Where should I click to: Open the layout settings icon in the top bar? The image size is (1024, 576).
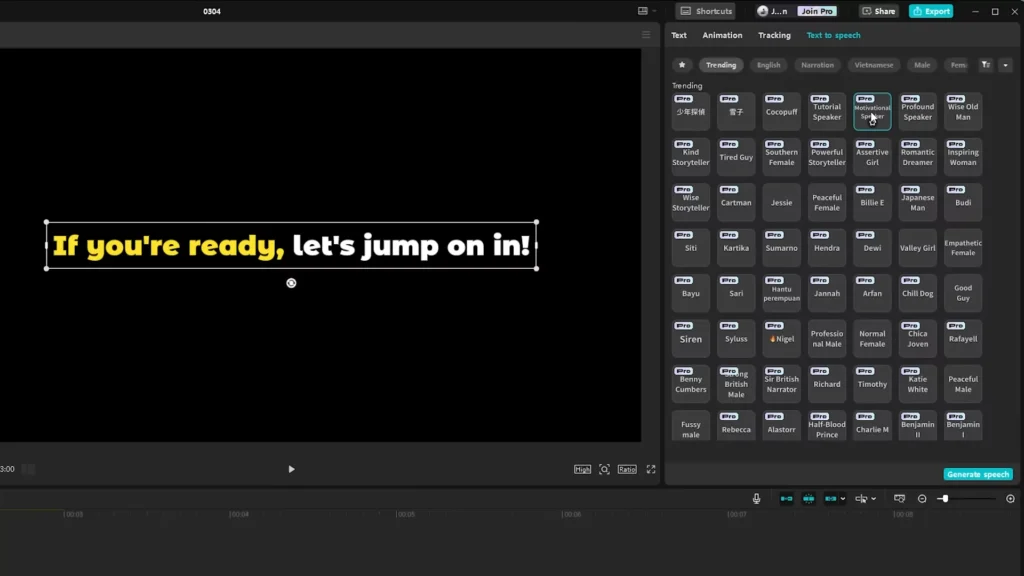[643, 10]
